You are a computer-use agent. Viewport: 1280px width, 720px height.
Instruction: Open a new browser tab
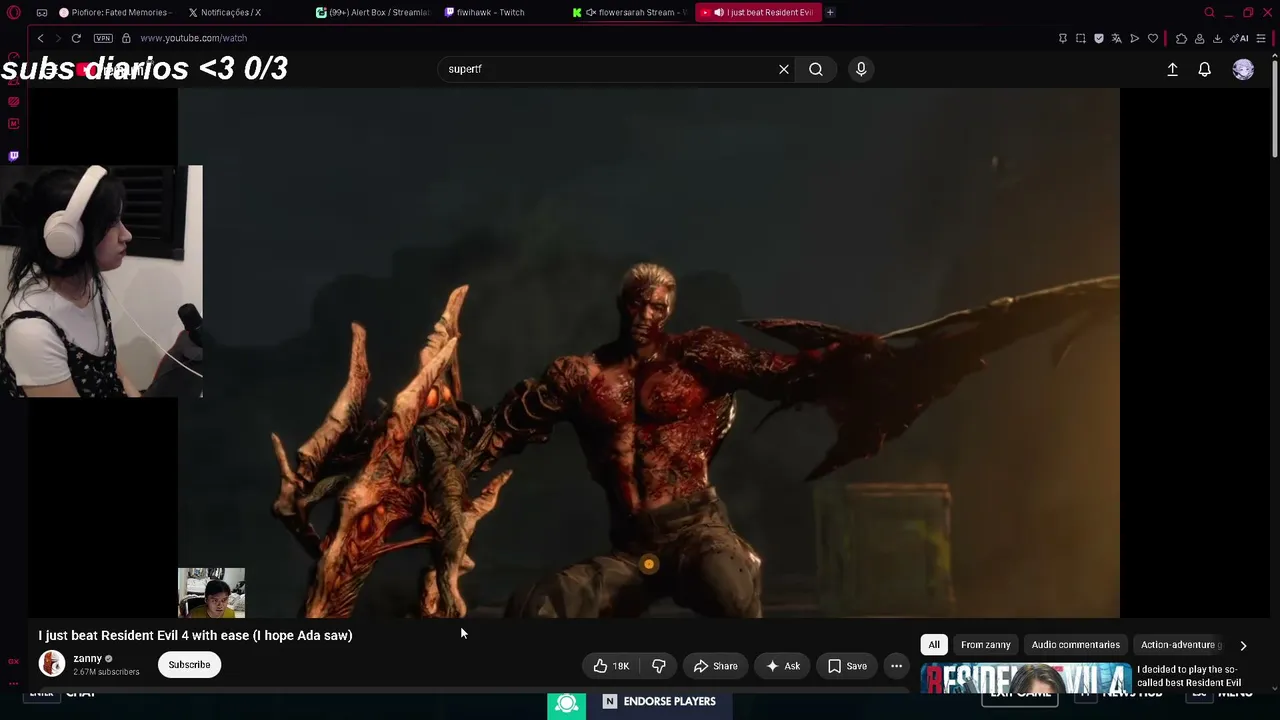pos(830,12)
